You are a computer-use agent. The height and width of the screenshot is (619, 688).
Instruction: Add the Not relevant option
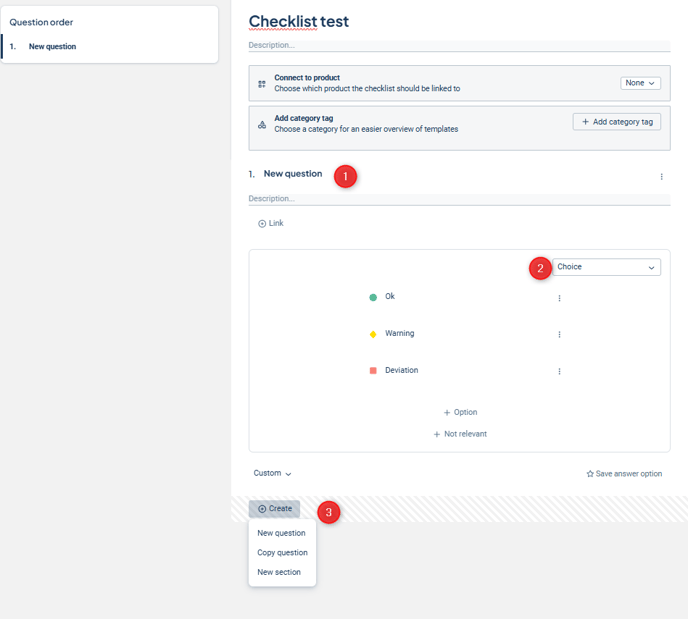point(460,434)
